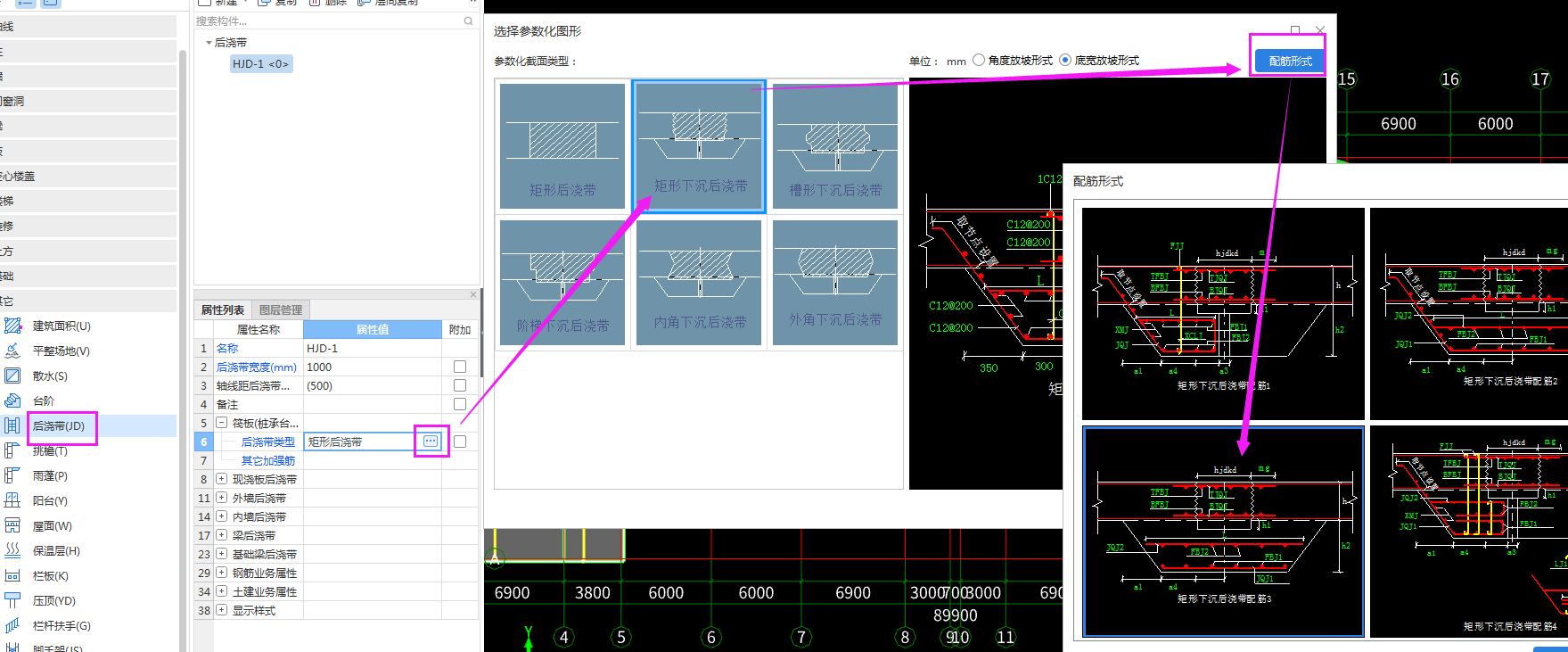The height and width of the screenshot is (652, 1568).
Task: Click the 轴线距后浇带 value (500)
Action: (x=373, y=385)
